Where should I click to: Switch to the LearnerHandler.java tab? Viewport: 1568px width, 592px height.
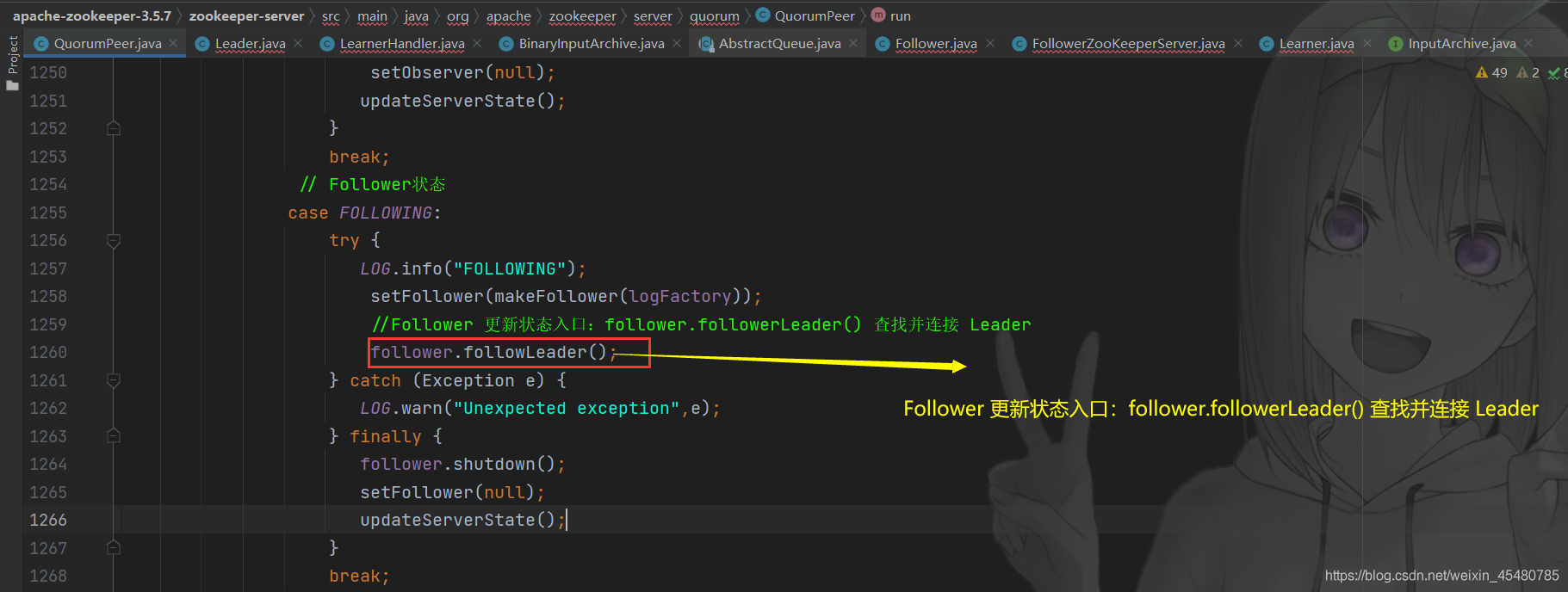point(402,43)
